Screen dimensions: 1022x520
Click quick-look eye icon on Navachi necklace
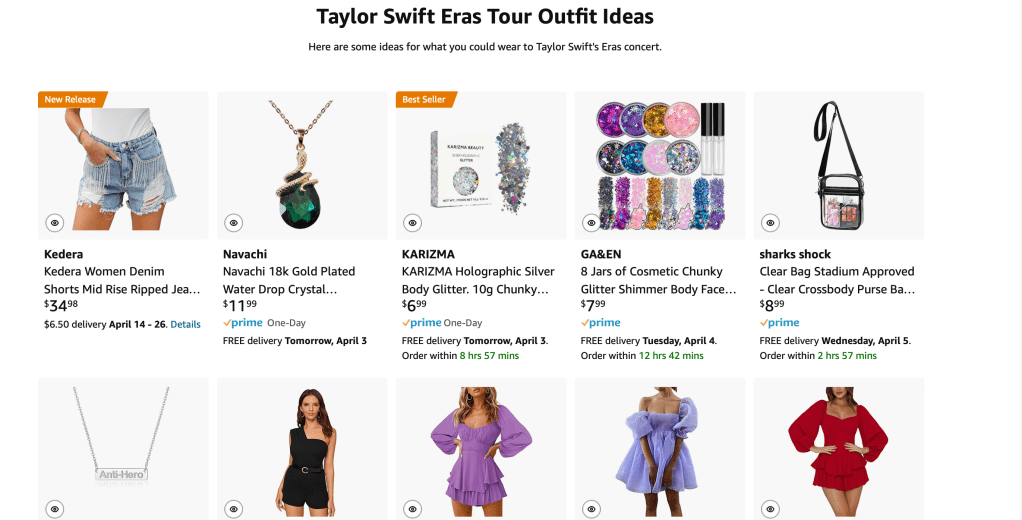234,223
